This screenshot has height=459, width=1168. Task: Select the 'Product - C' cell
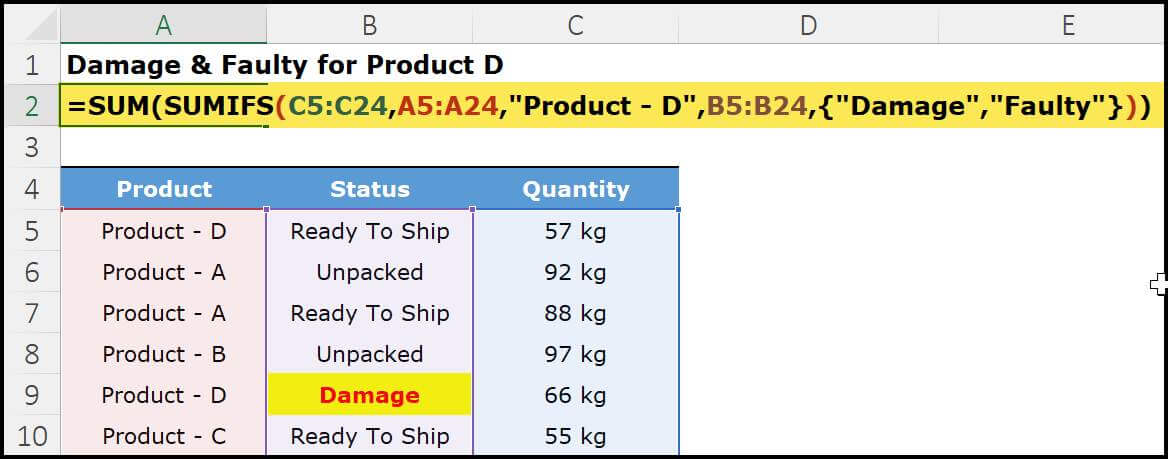[164, 436]
